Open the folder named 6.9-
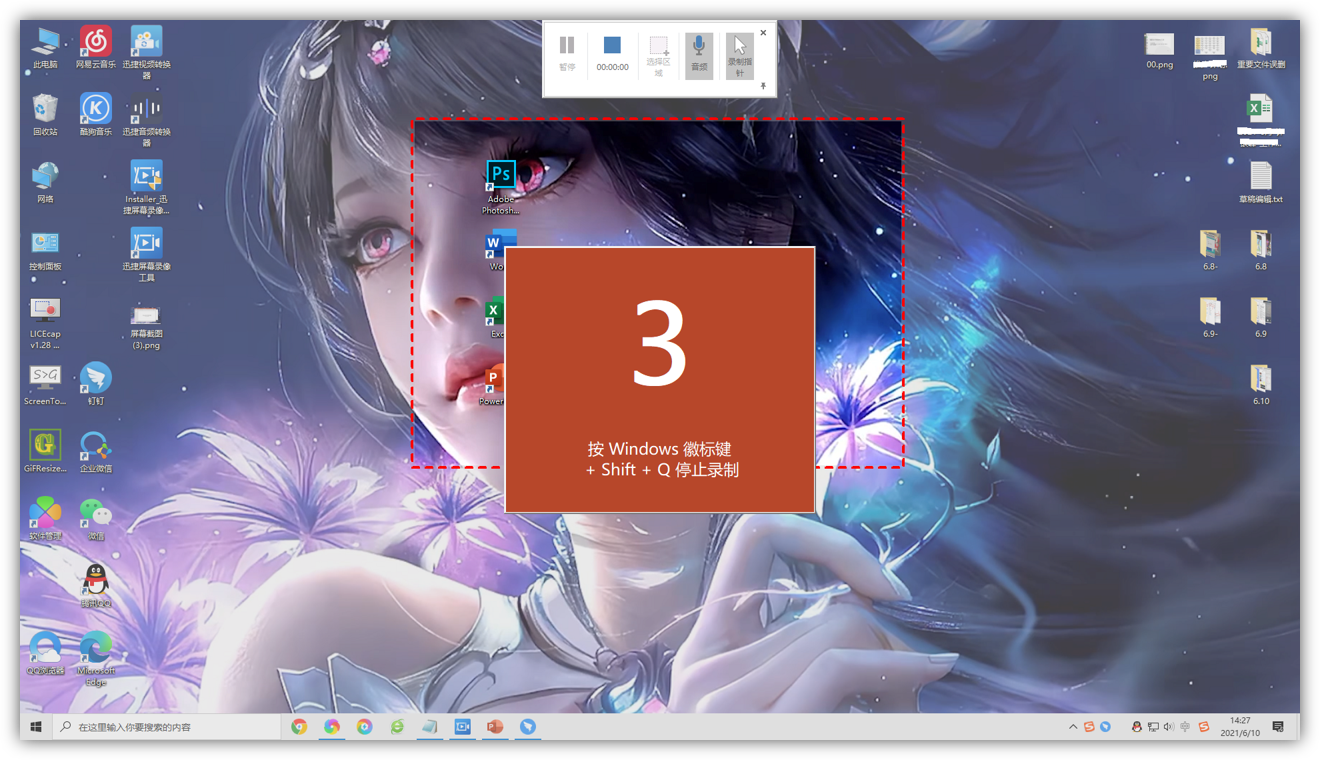The height and width of the screenshot is (760, 1320). coord(1210,318)
